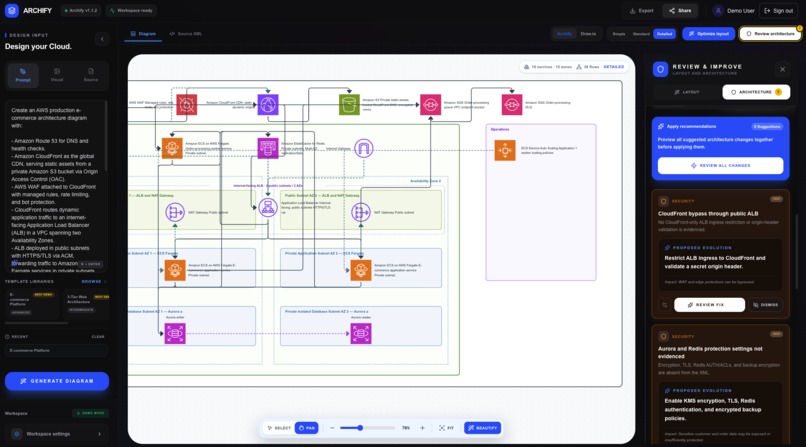The image size is (806, 447).
Task: Close the Review & Improve panel
Action: [x=782, y=69]
